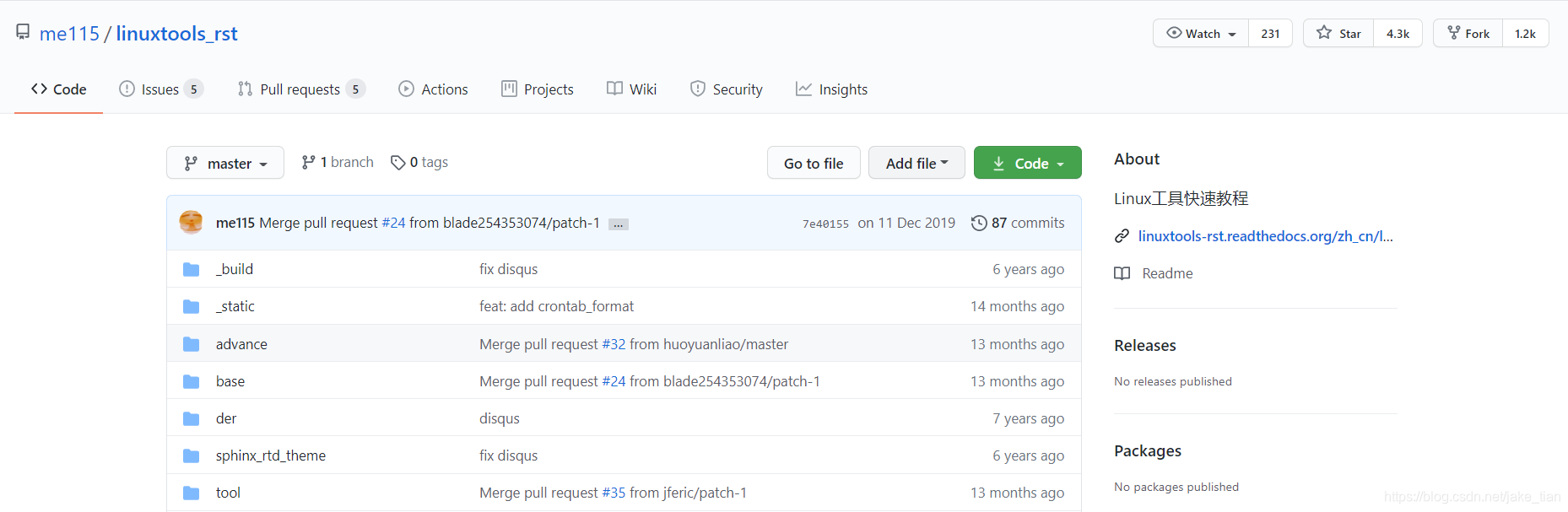Viewport: 1568px width, 512px height.
Task: Click '7 years ago' timestamp for der
Action: pos(1028,418)
